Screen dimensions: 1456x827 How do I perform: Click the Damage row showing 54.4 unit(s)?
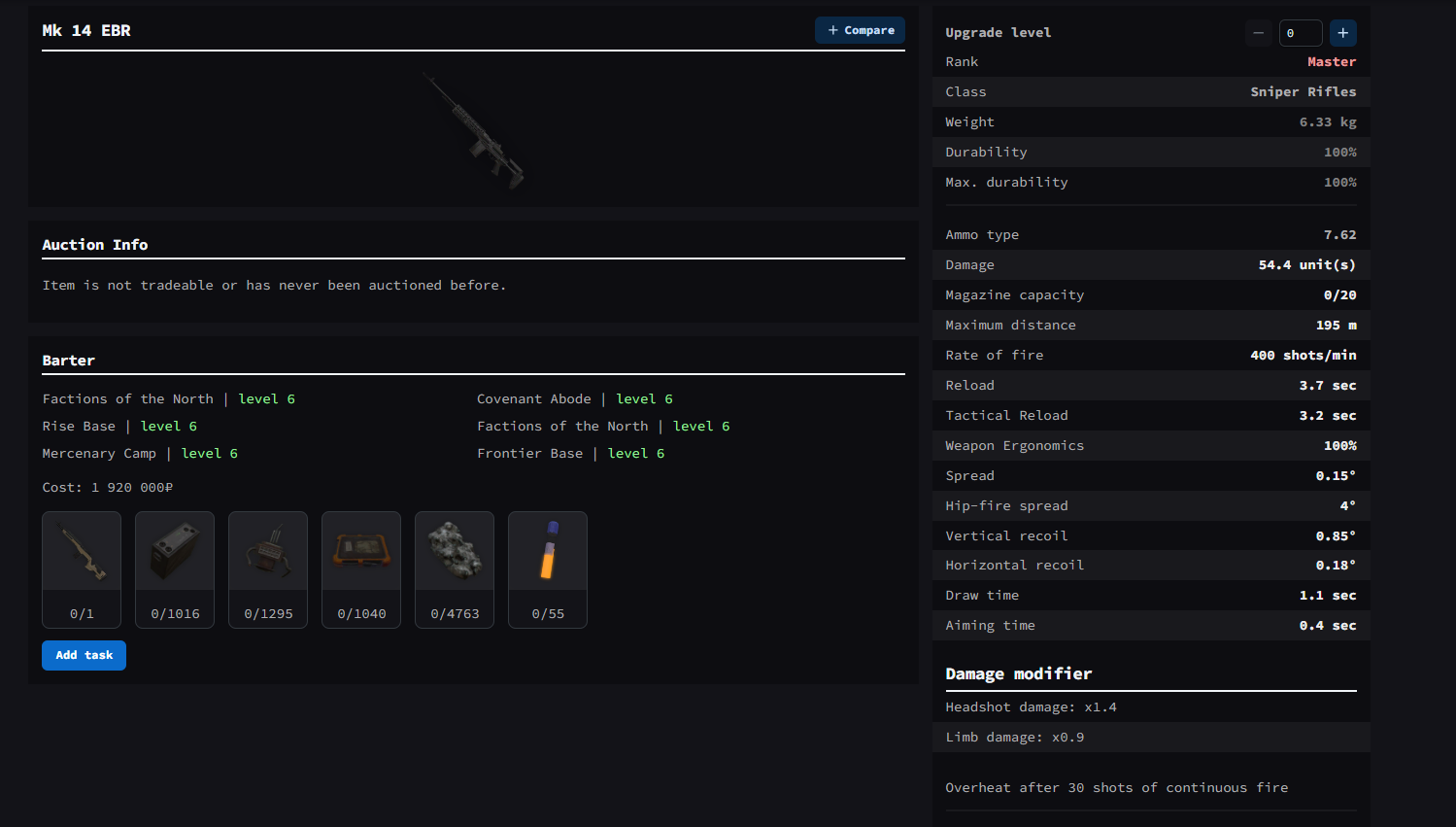pos(1150,265)
